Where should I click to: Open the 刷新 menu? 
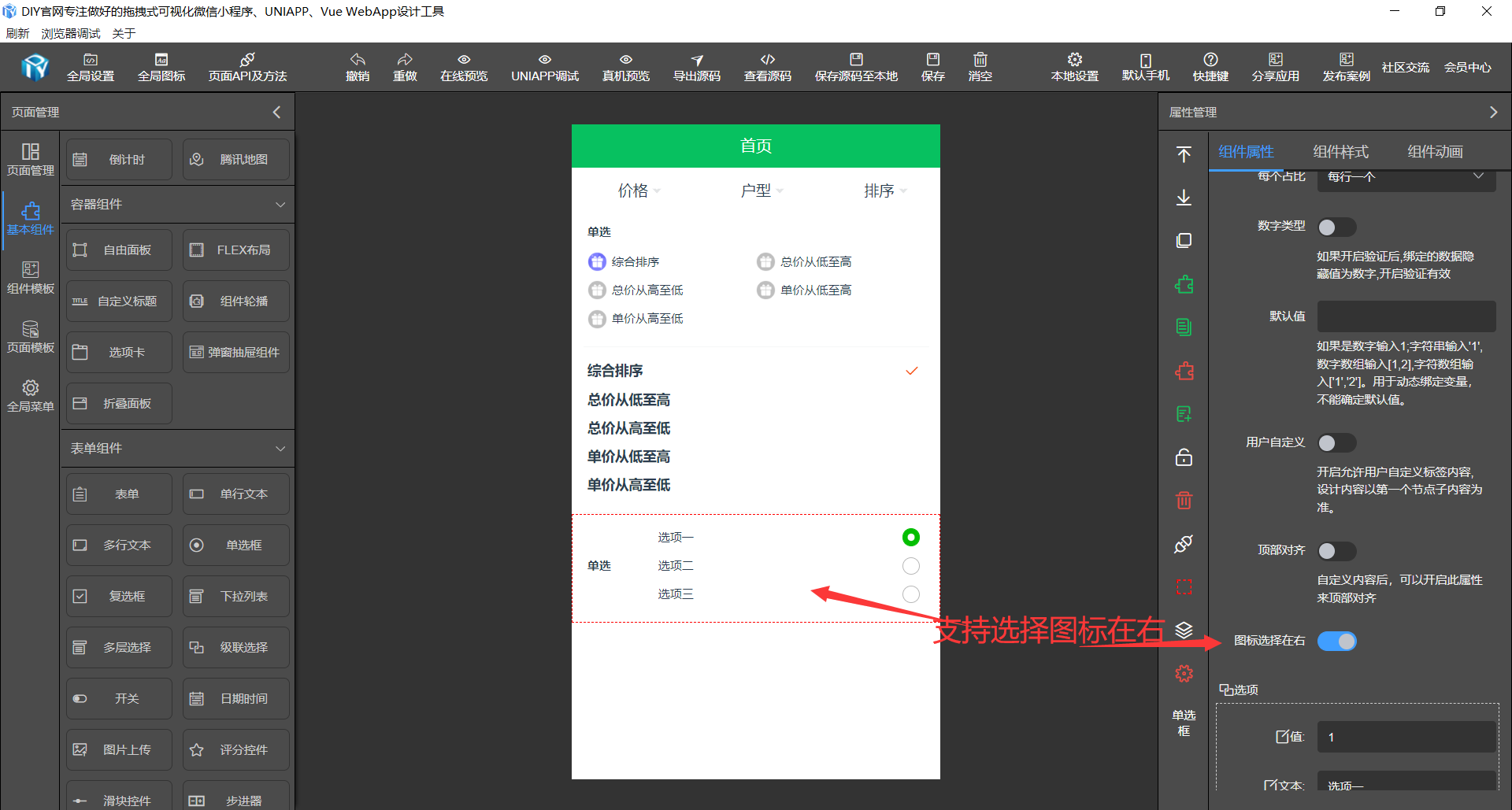pyautogui.click(x=17, y=33)
